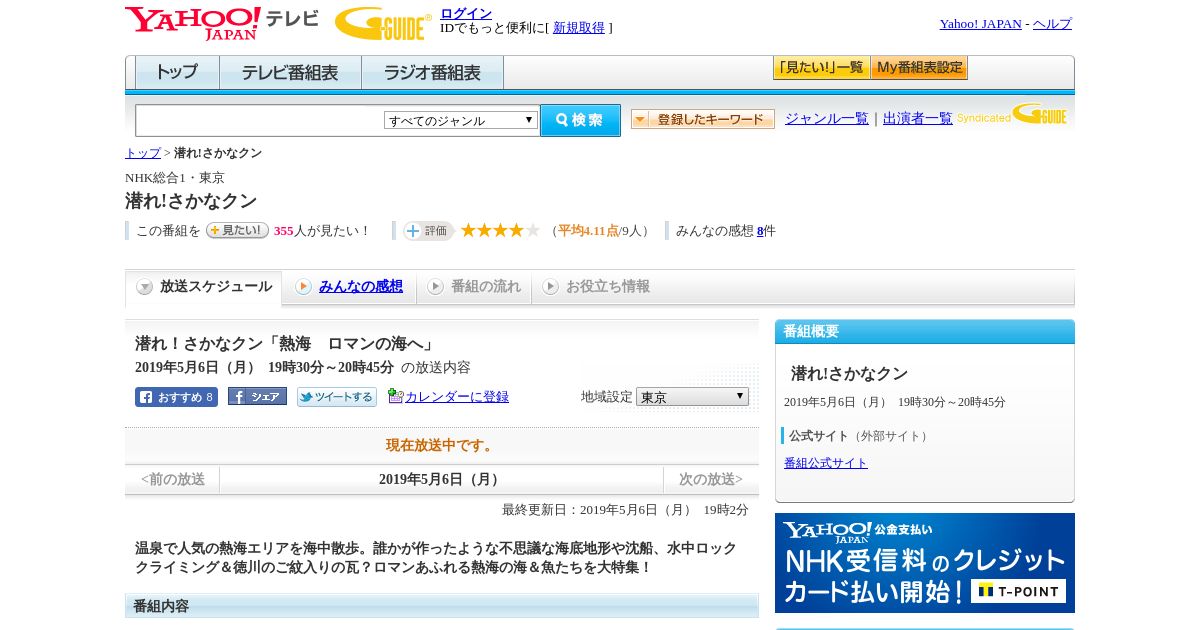1200x630 pixels.
Task: Click the Yahoo! Japan テレビ logo
Action: tap(222, 23)
